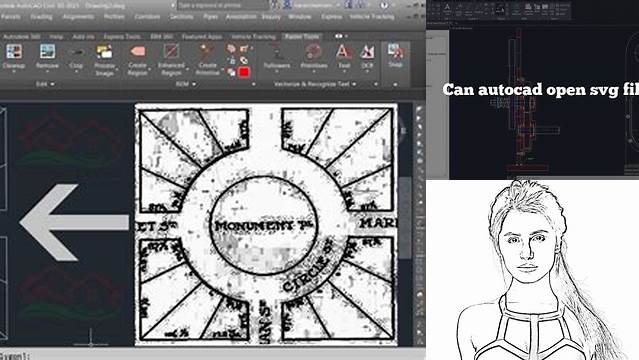Click the red REM color swatch
The width and height of the screenshot is (639, 360).
(x=244, y=73)
